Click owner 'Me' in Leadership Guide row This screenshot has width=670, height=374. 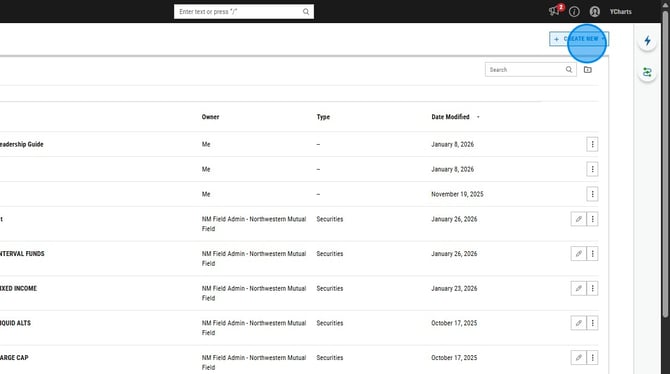tap(206, 144)
